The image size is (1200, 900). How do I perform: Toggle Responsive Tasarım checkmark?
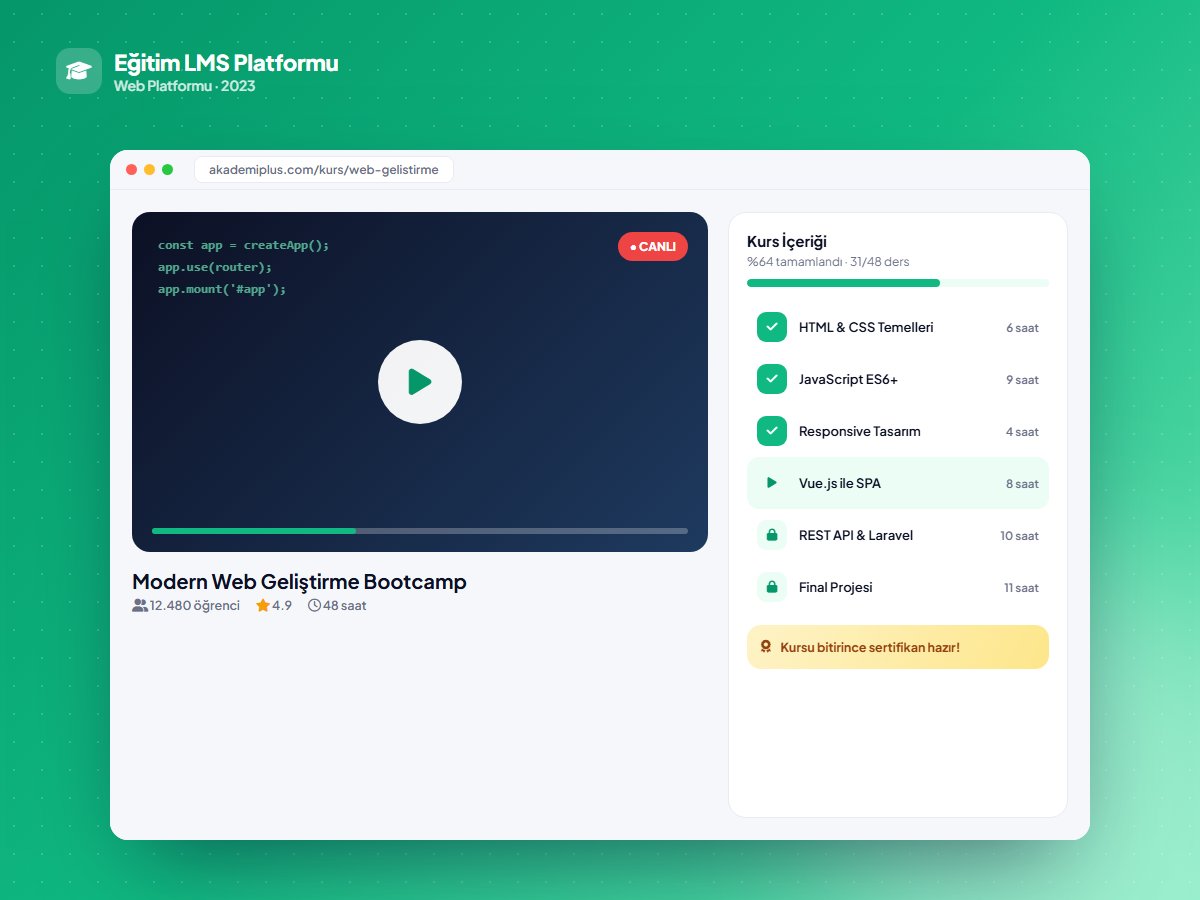[772, 431]
